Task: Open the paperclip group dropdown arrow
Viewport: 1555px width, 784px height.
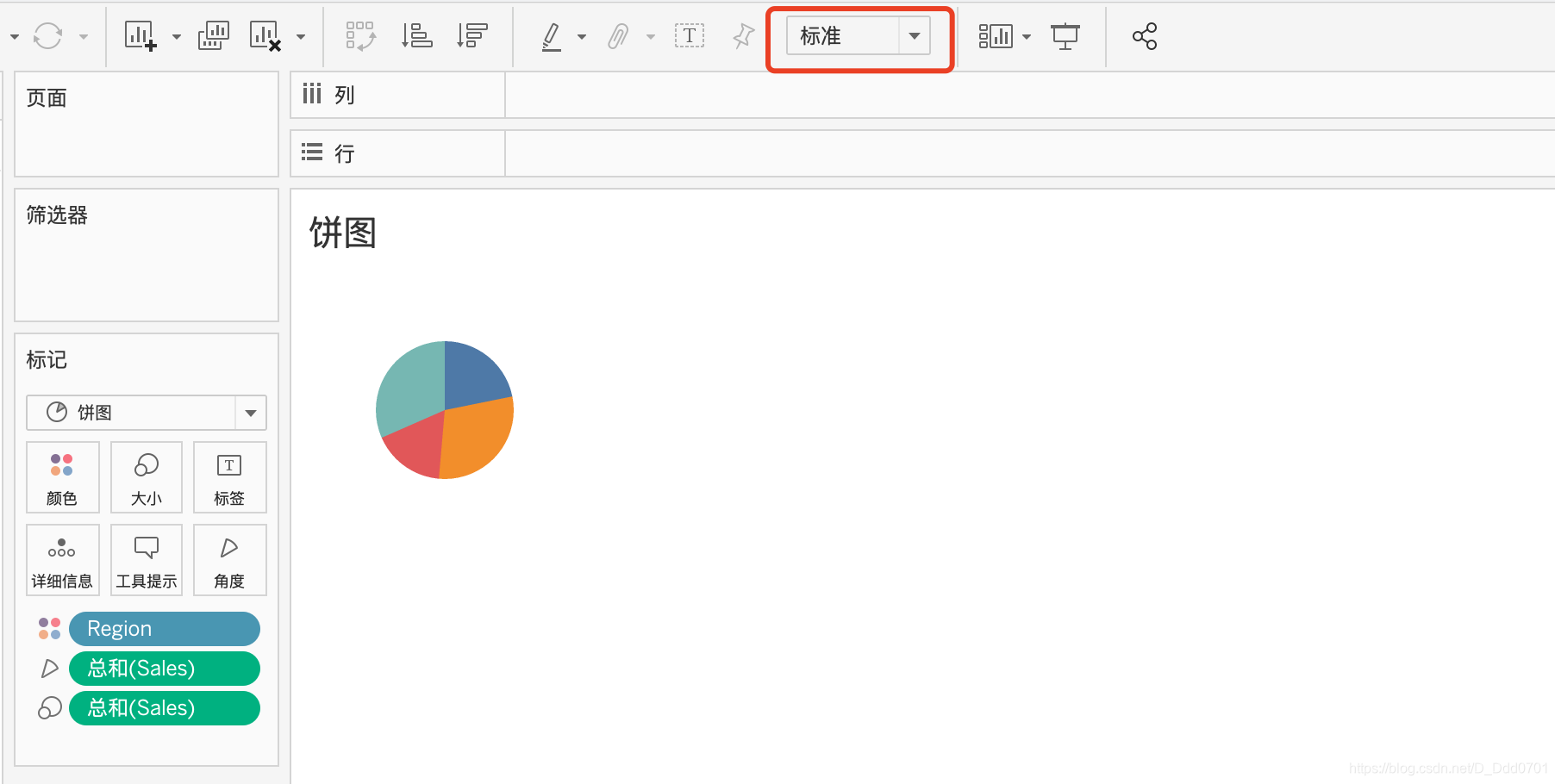Action: 651,37
